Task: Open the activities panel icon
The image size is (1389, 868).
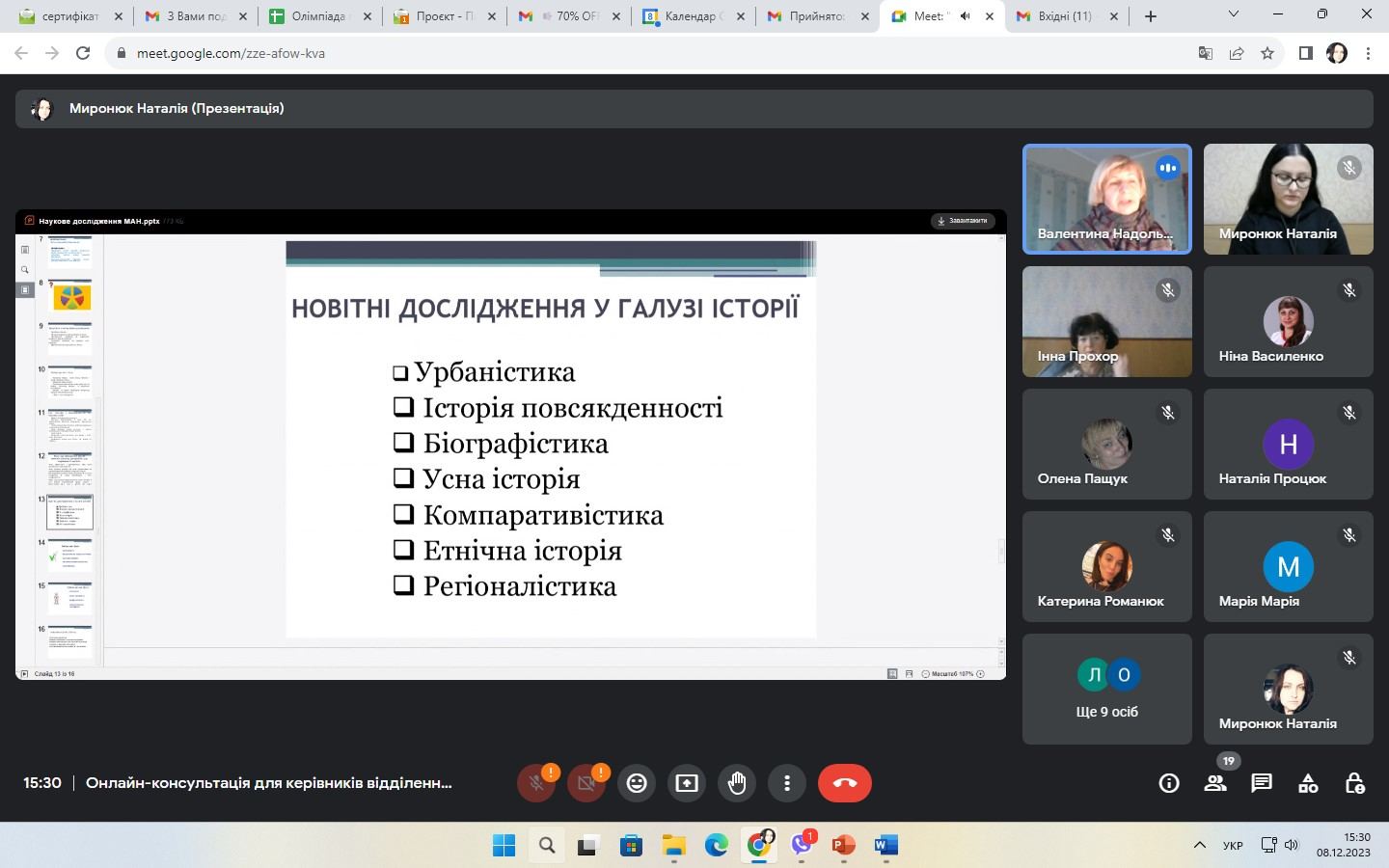Action: (x=1308, y=783)
